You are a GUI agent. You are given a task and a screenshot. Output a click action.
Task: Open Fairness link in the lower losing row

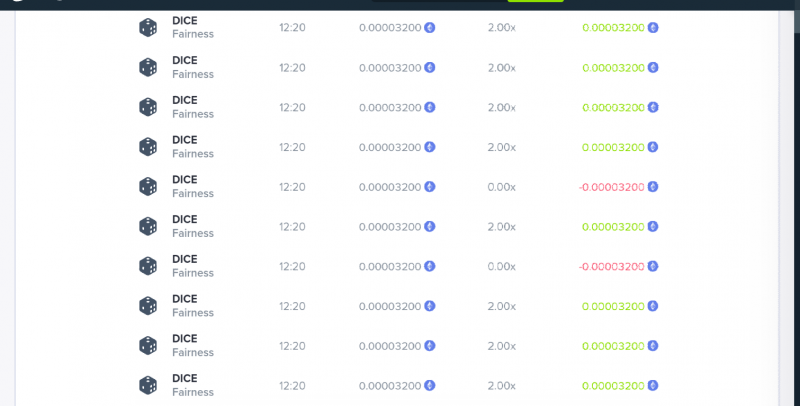193,273
